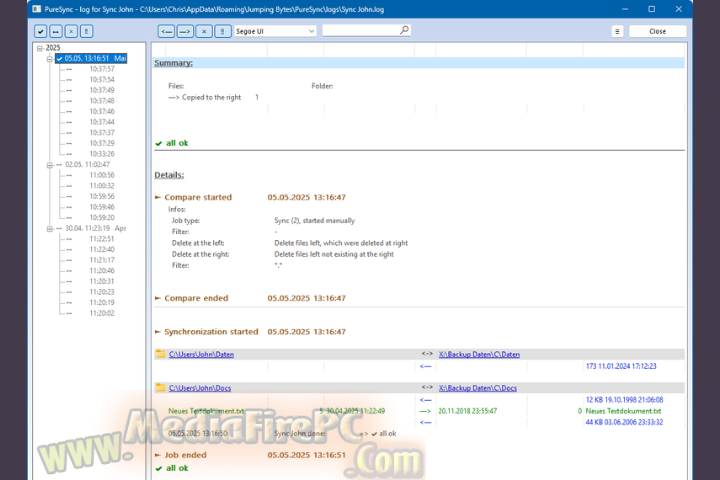Open the 11:20:02 log entry
Image resolution: width=720 pixels, height=480 pixels.
tap(102, 313)
